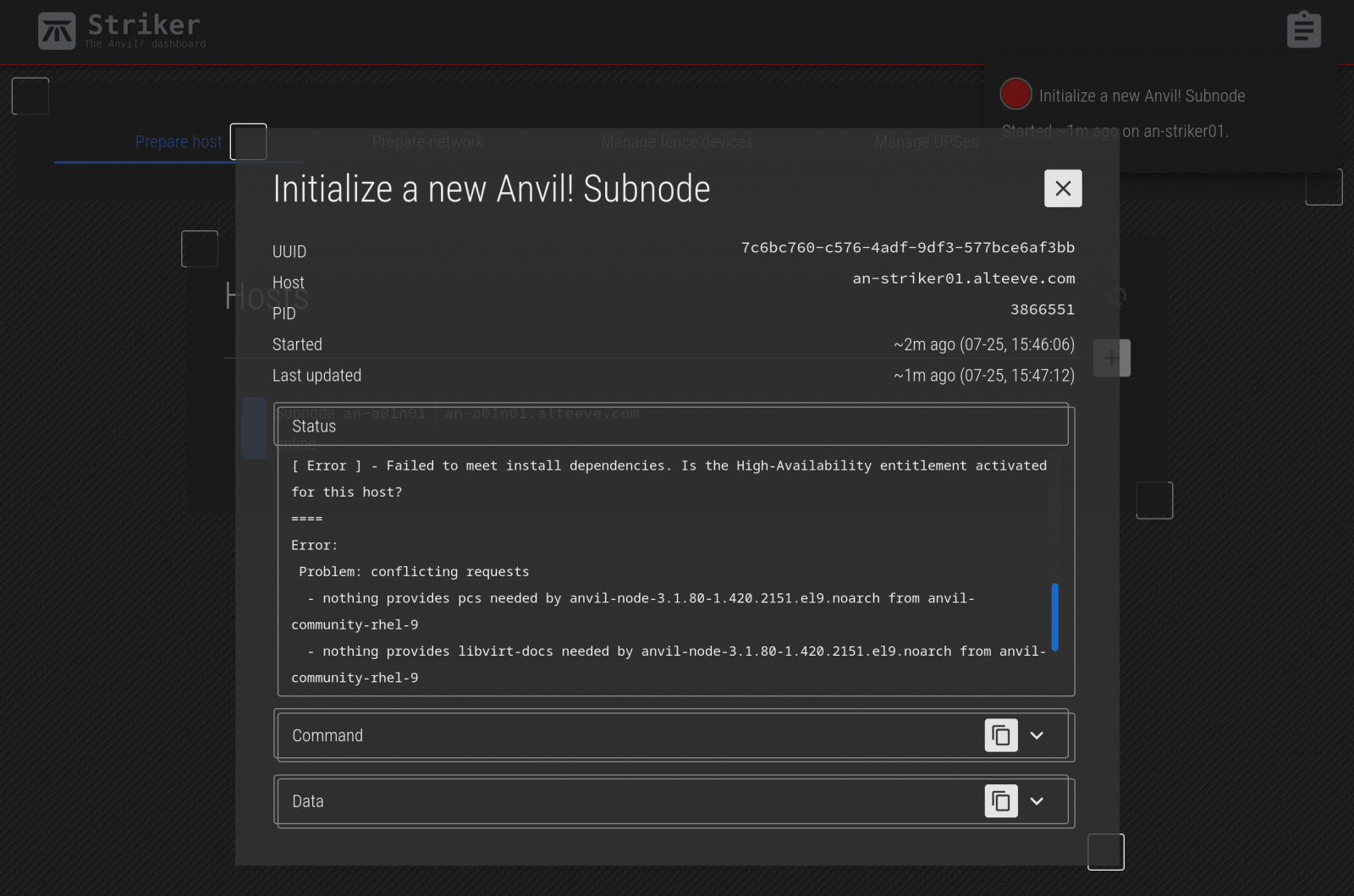Open the Manage UPSes tab
Image resolution: width=1354 pixels, height=896 pixels.
tap(926, 141)
